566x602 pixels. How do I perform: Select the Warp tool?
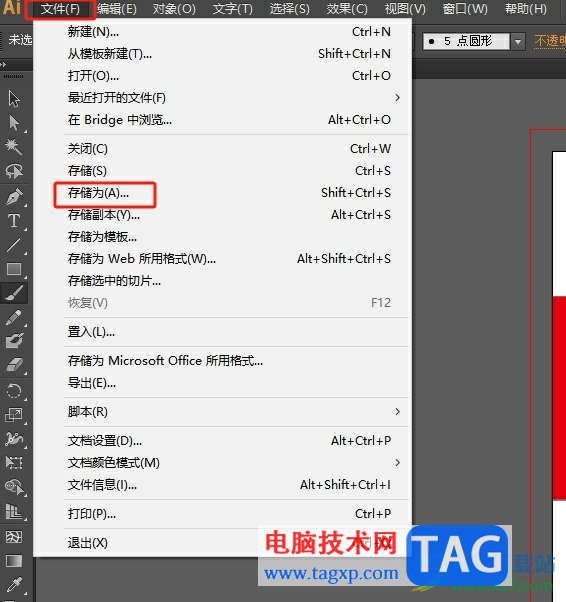point(14,438)
